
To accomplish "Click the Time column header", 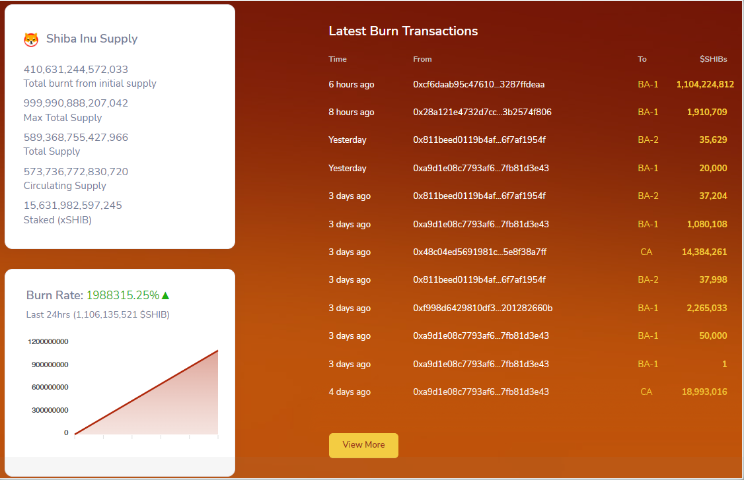I will click(337, 59).
